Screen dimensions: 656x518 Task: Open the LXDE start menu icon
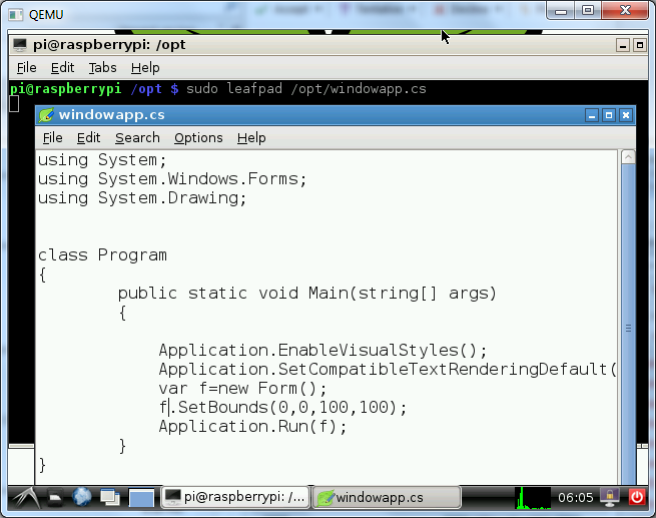pyautogui.click(x=27, y=497)
